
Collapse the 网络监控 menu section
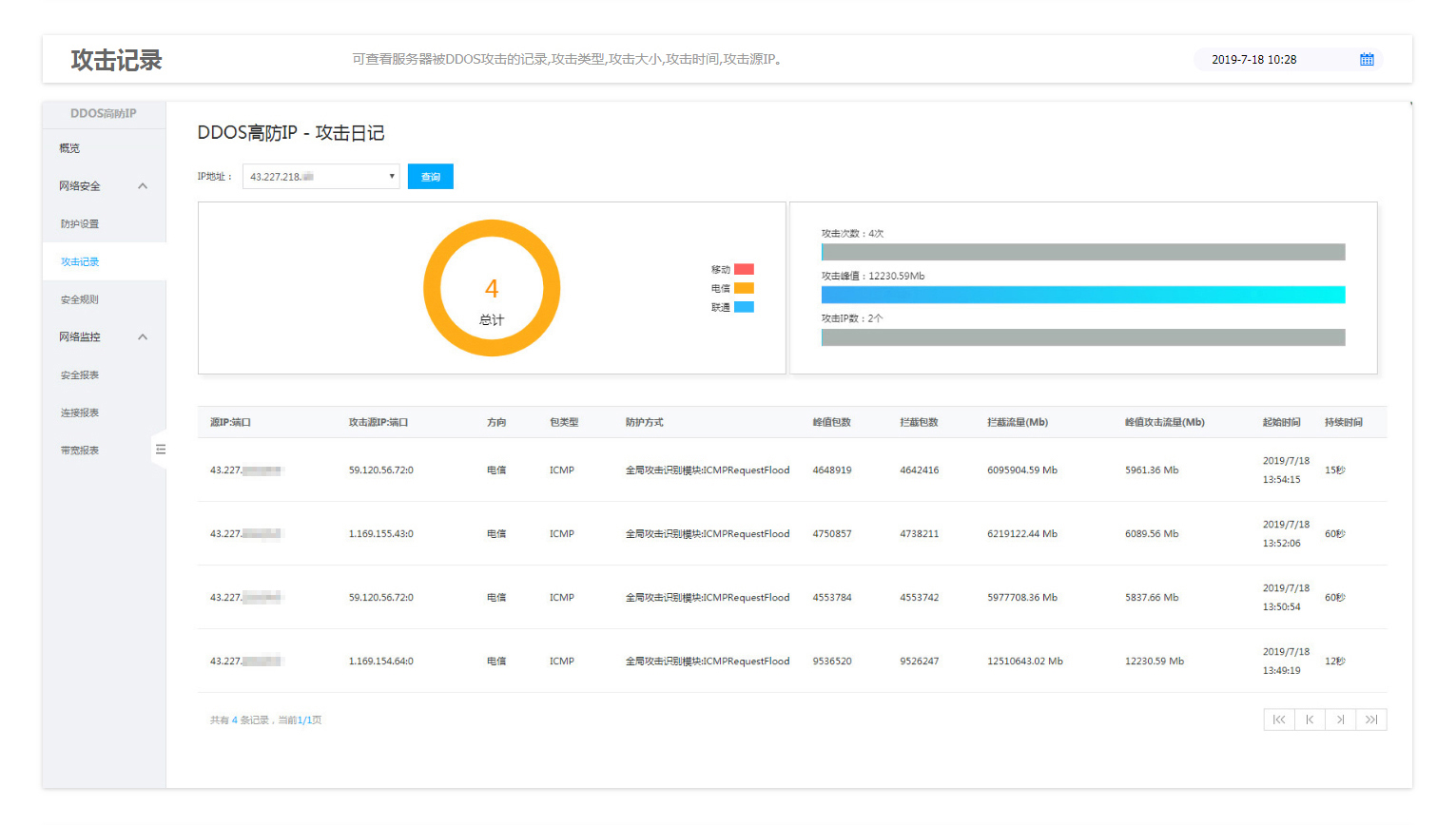coord(143,337)
